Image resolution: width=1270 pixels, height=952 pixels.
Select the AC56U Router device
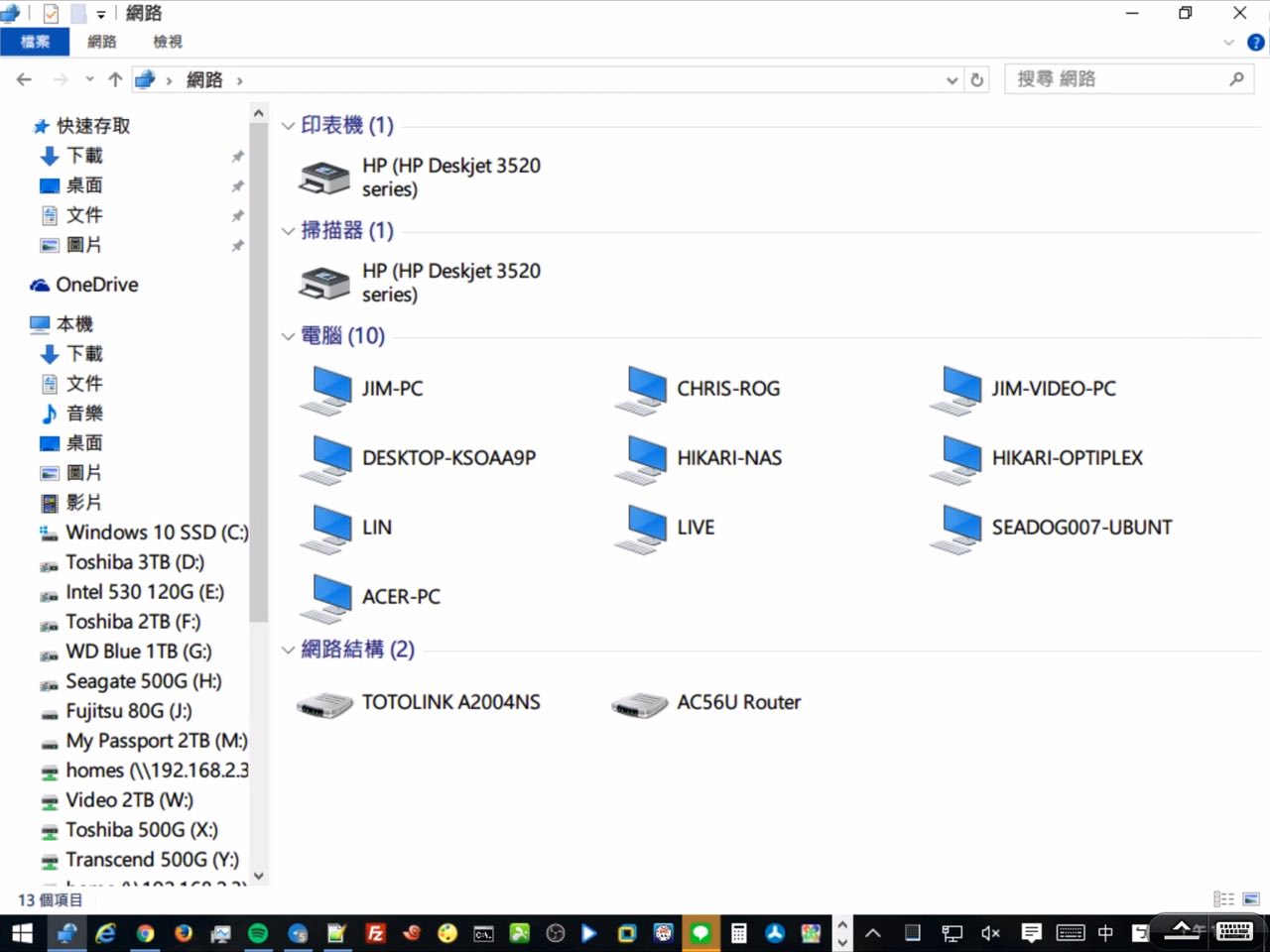tap(639, 703)
